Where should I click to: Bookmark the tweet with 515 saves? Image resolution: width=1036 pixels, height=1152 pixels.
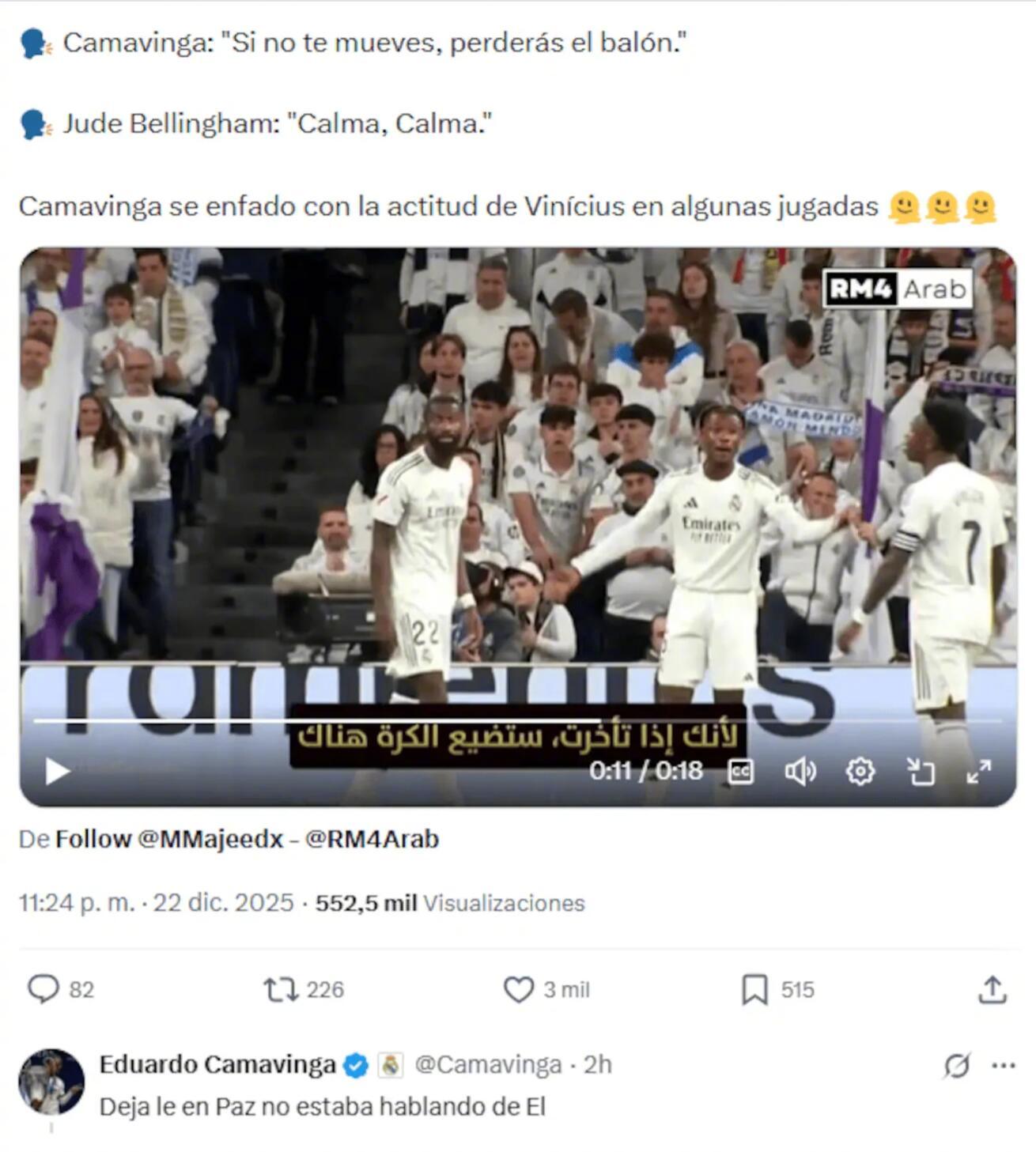[x=777, y=989]
